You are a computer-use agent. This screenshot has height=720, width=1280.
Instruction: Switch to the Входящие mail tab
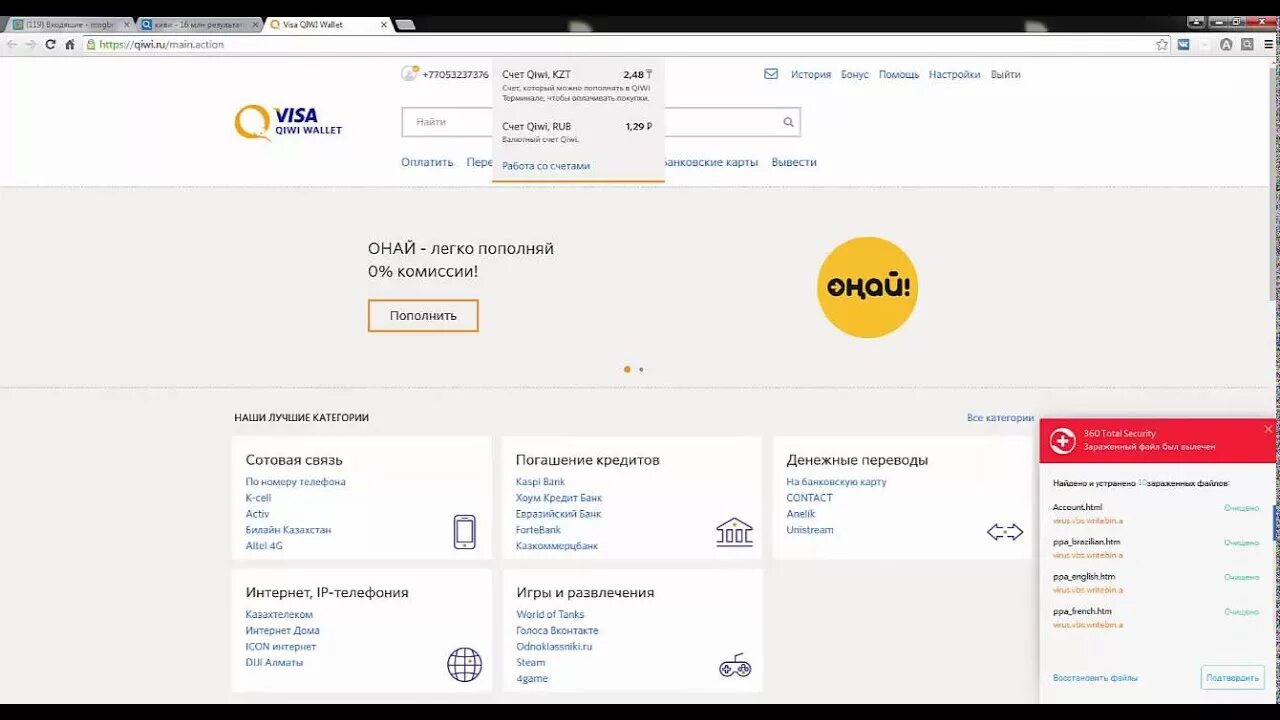68,24
